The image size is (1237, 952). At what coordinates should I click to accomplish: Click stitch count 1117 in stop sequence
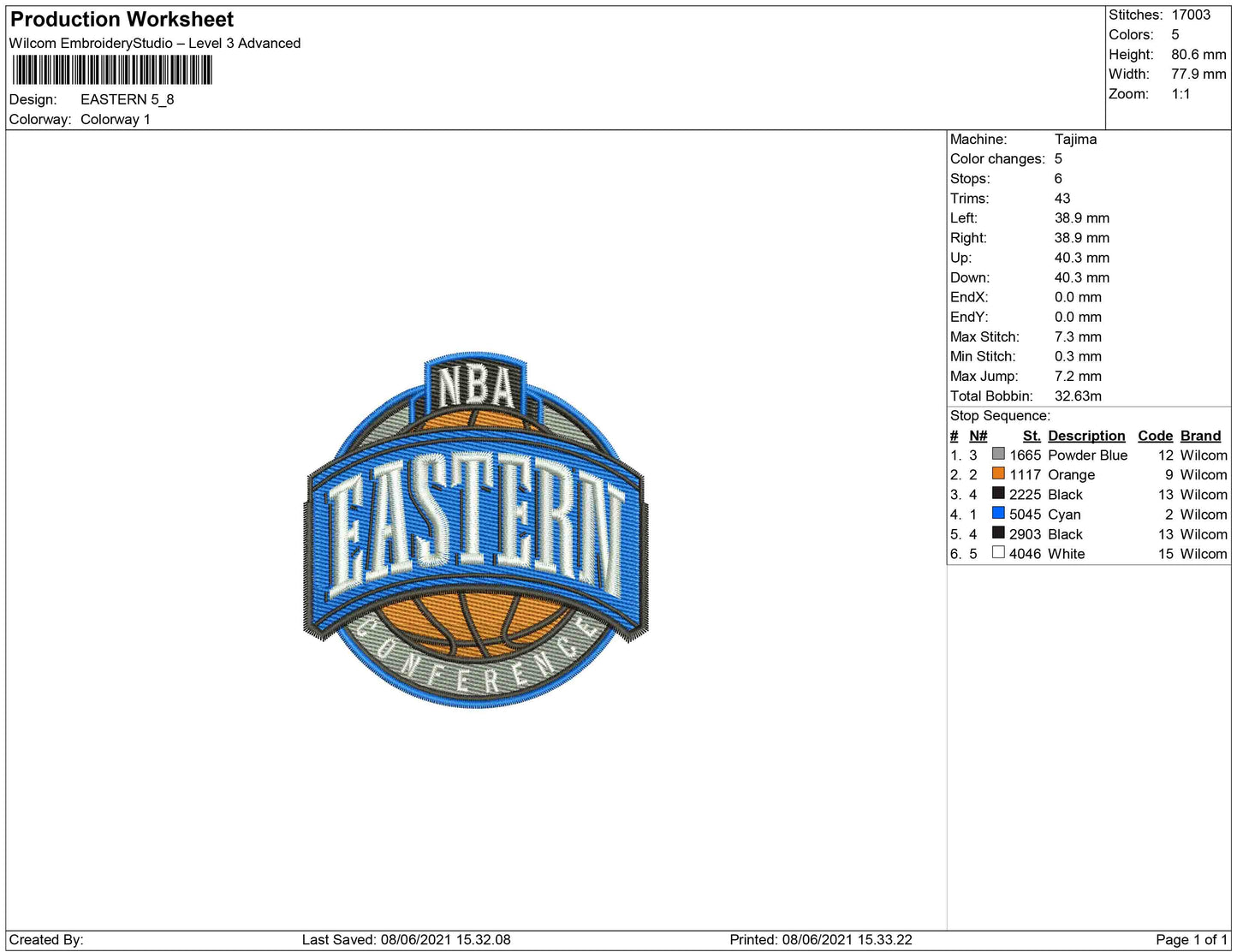tap(1025, 474)
